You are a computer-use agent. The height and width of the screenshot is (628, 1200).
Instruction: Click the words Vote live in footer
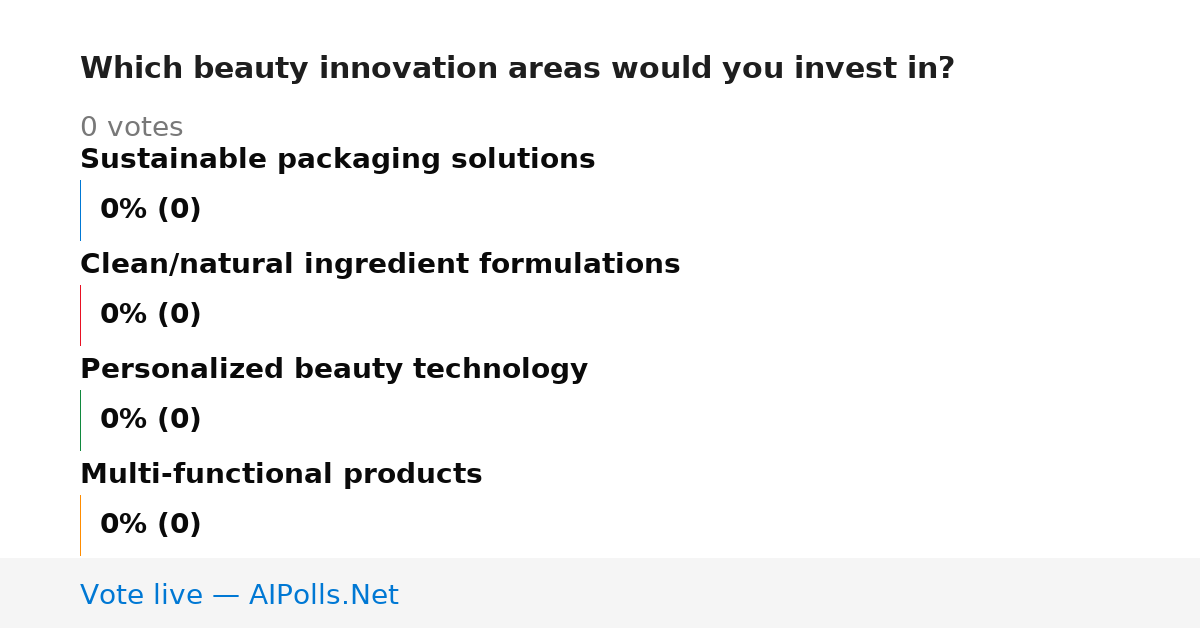141,595
